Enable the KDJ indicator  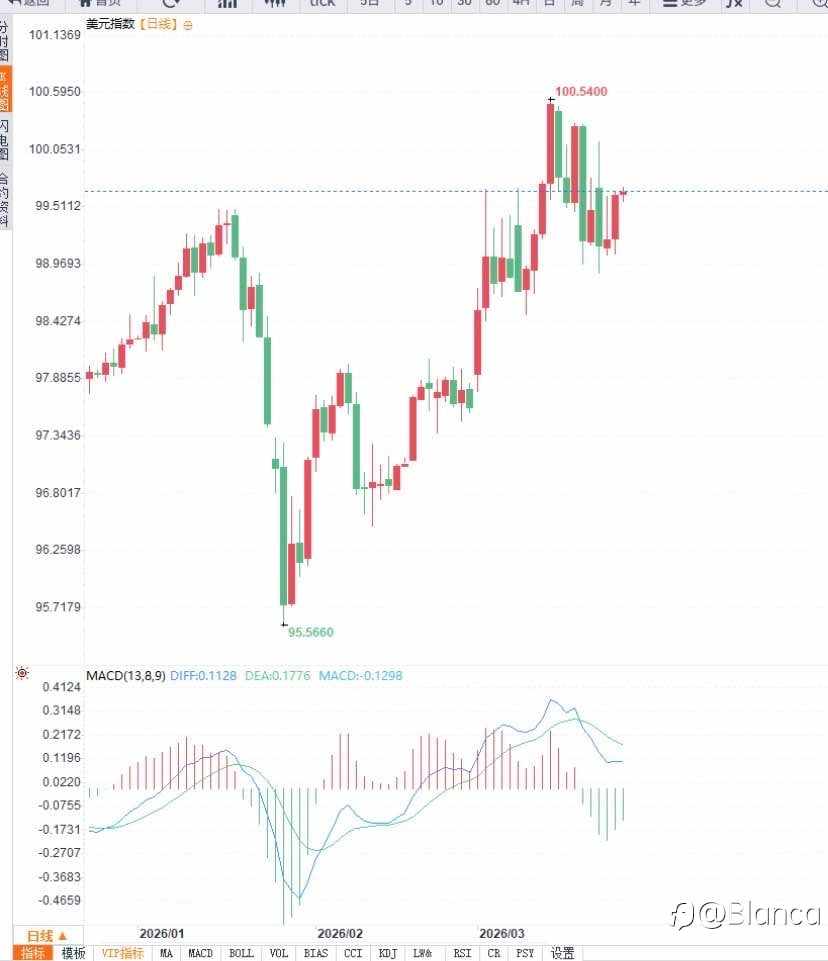point(387,953)
